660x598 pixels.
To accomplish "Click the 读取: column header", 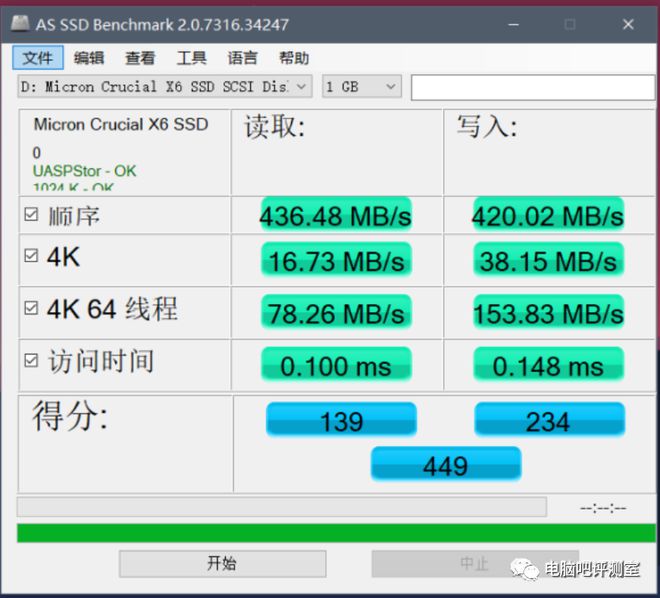I will click(275, 126).
